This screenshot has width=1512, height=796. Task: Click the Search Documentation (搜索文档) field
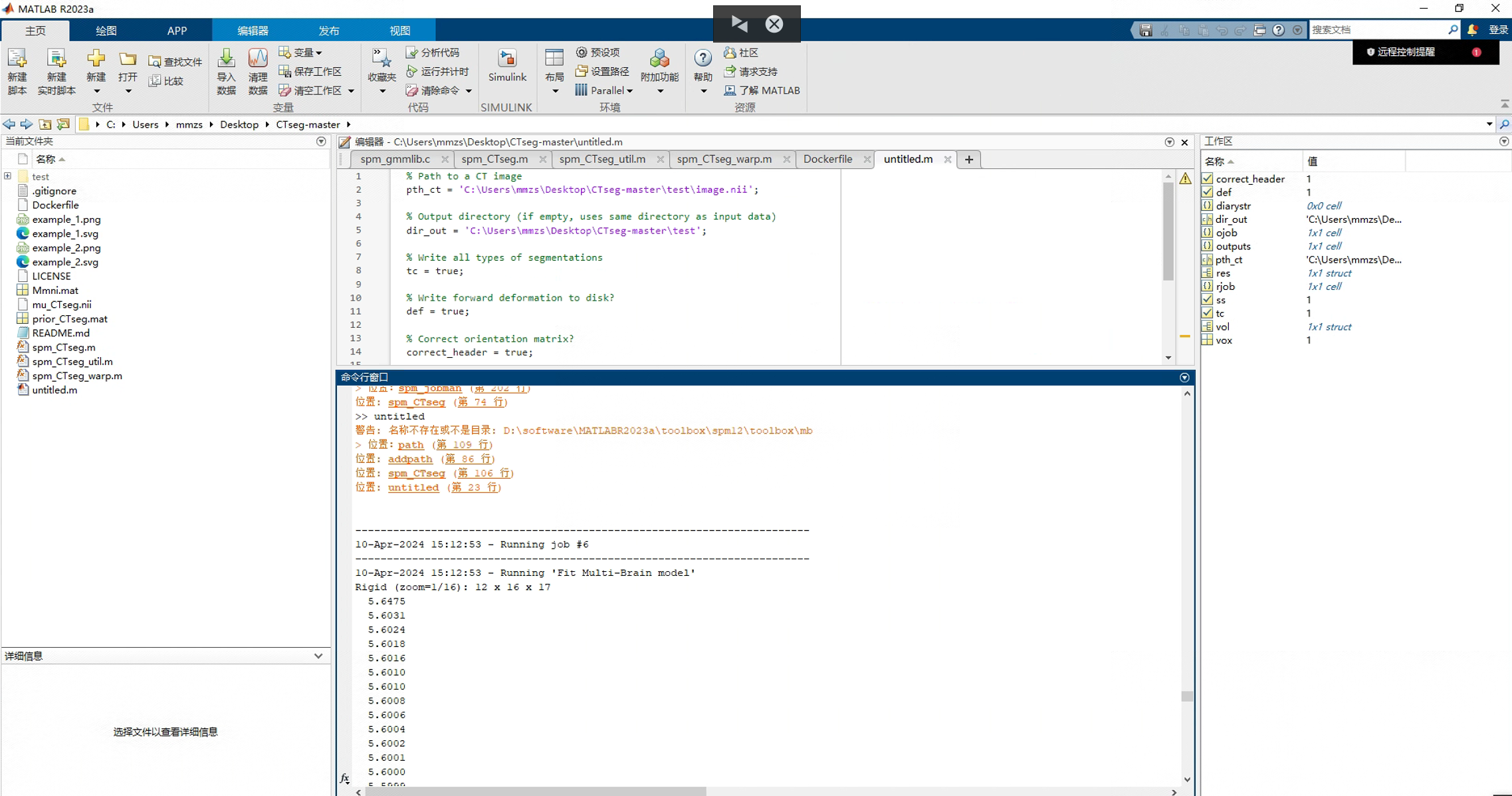1376,30
